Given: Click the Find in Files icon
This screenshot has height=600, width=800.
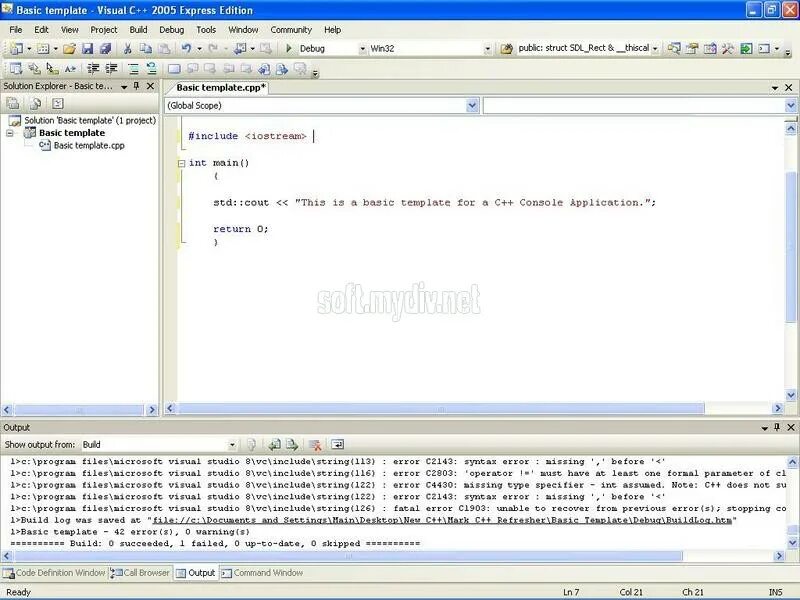Looking at the screenshot, I should 506,48.
